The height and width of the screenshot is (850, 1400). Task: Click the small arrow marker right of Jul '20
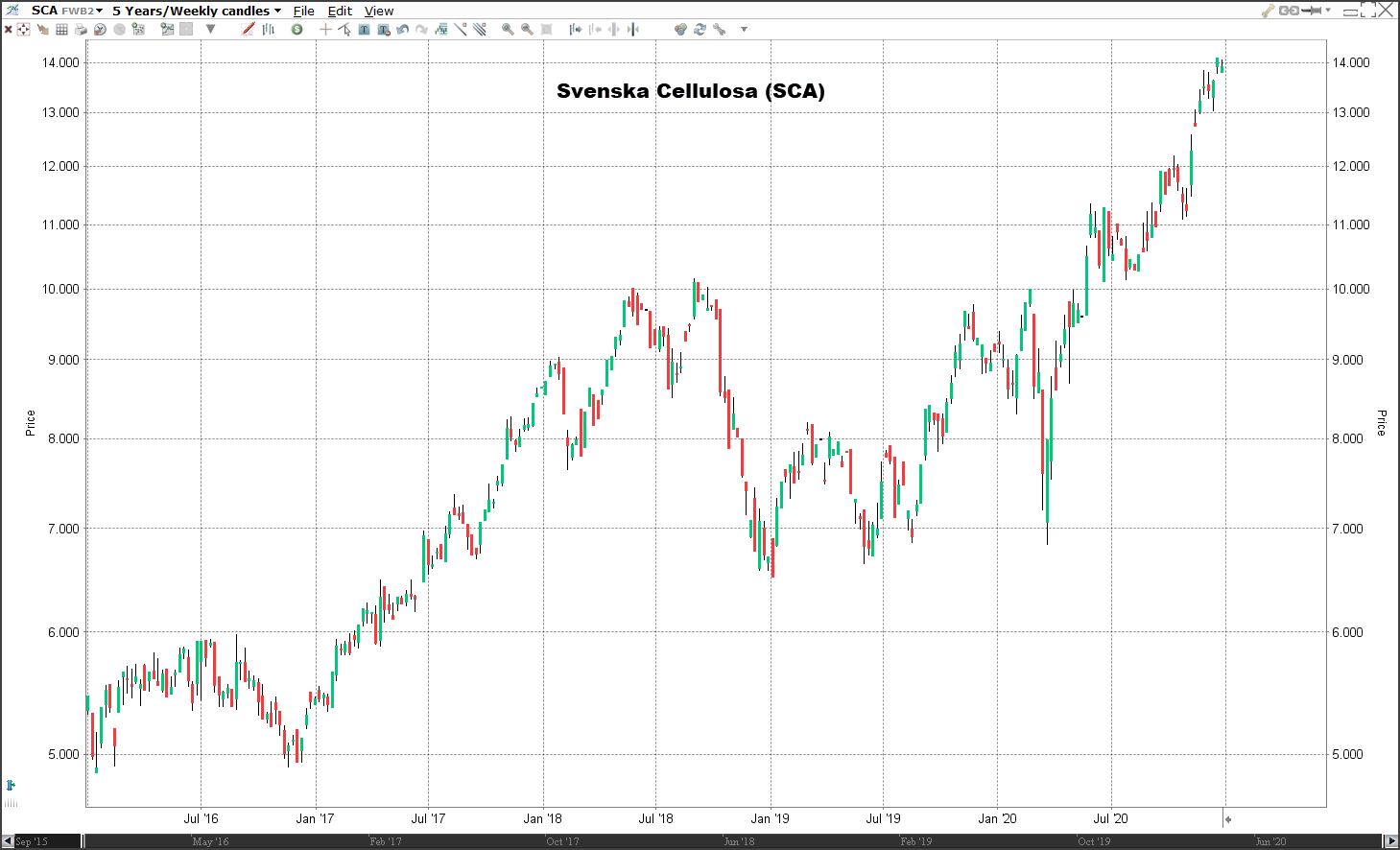(1227, 819)
